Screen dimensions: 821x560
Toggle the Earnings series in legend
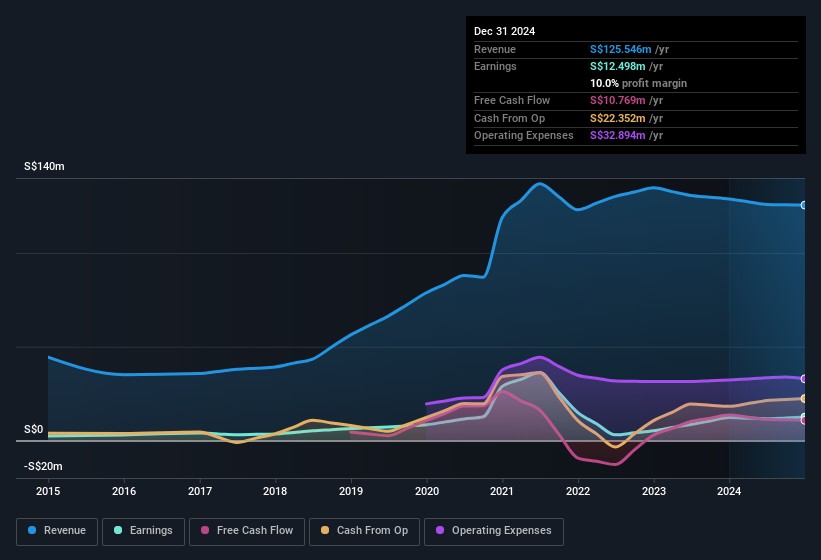point(143,530)
